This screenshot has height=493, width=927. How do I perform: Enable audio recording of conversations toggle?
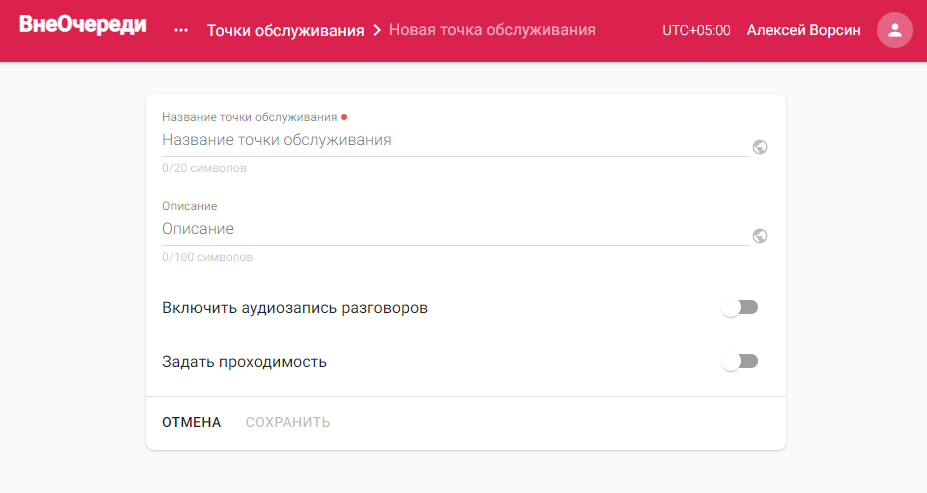(x=740, y=307)
